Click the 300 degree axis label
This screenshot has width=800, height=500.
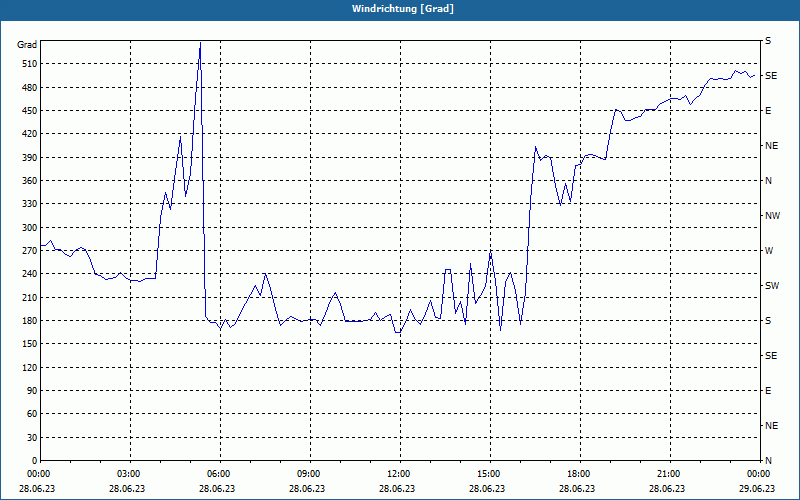[x=30, y=228]
